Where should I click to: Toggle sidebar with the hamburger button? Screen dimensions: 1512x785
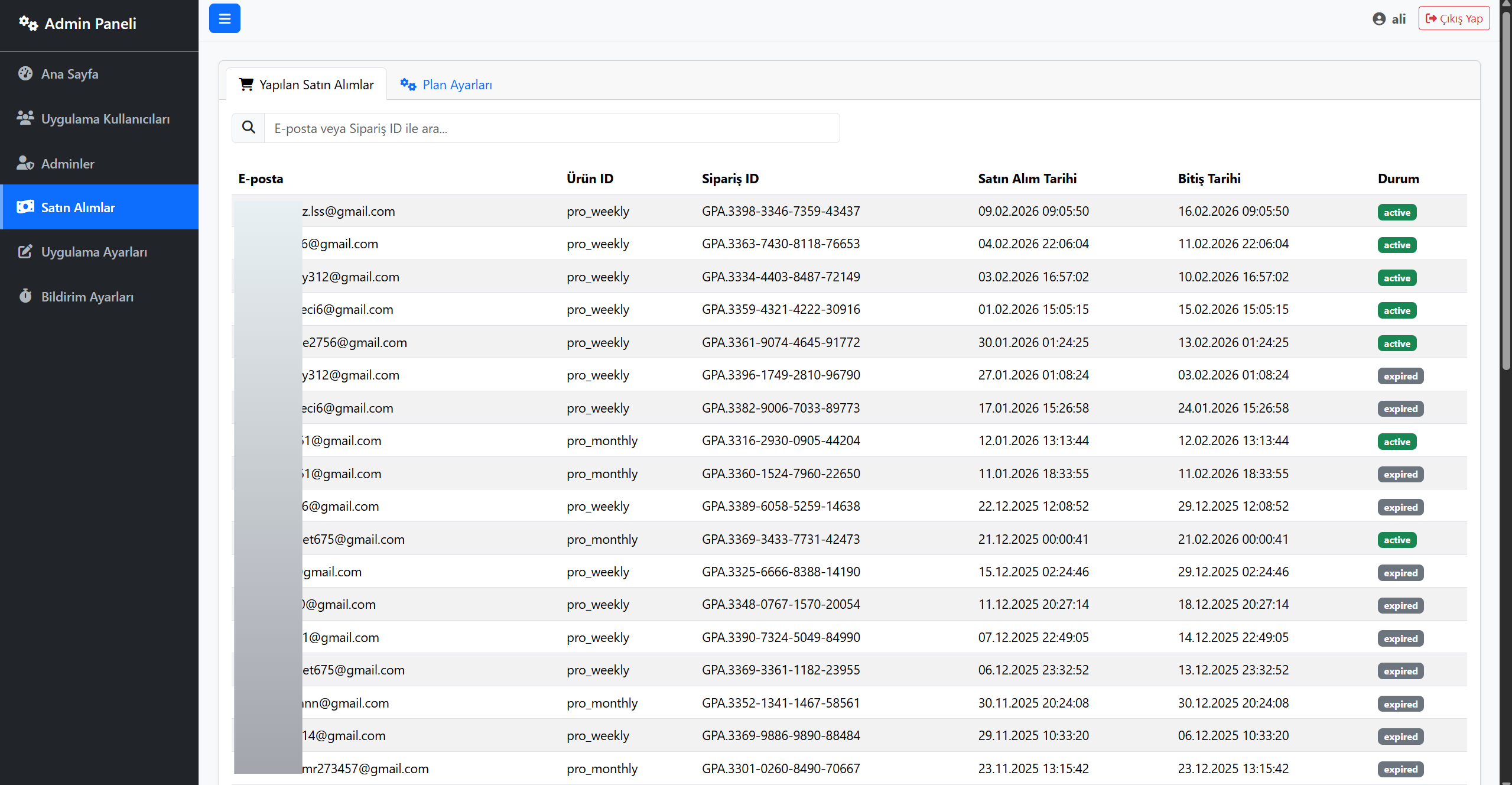(x=225, y=18)
